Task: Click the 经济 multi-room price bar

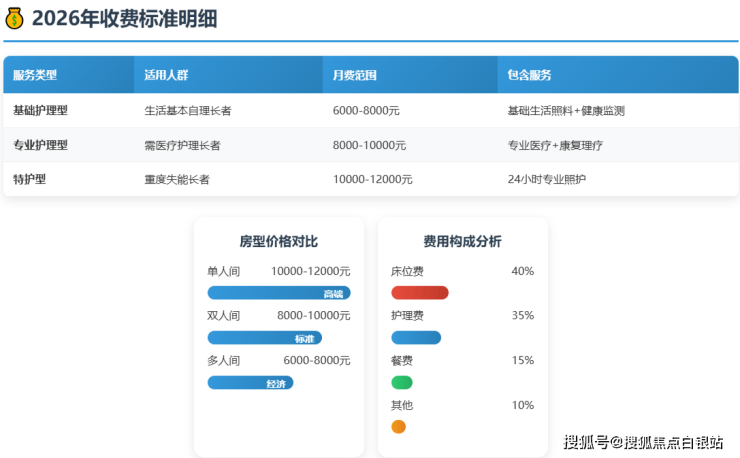Action: click(250, 383)
